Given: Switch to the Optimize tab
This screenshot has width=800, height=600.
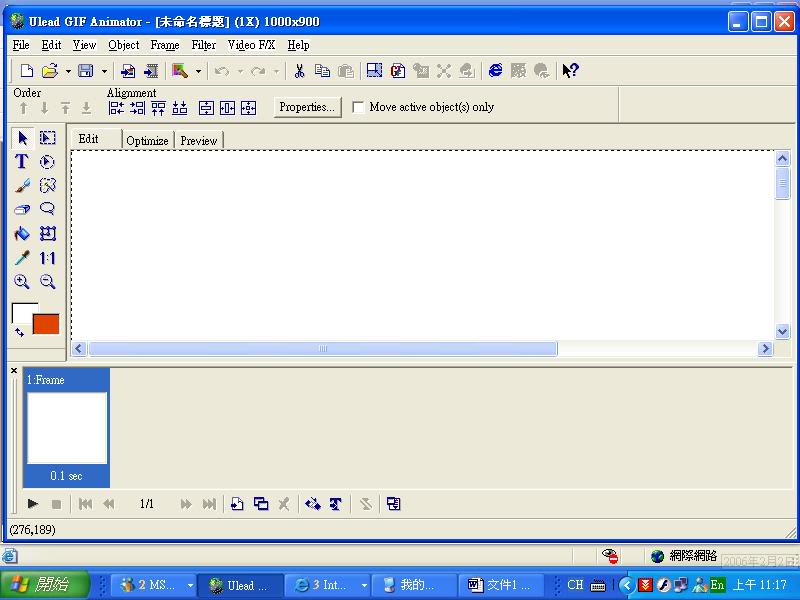Looking at the screenshot, I should click(147, 141).
